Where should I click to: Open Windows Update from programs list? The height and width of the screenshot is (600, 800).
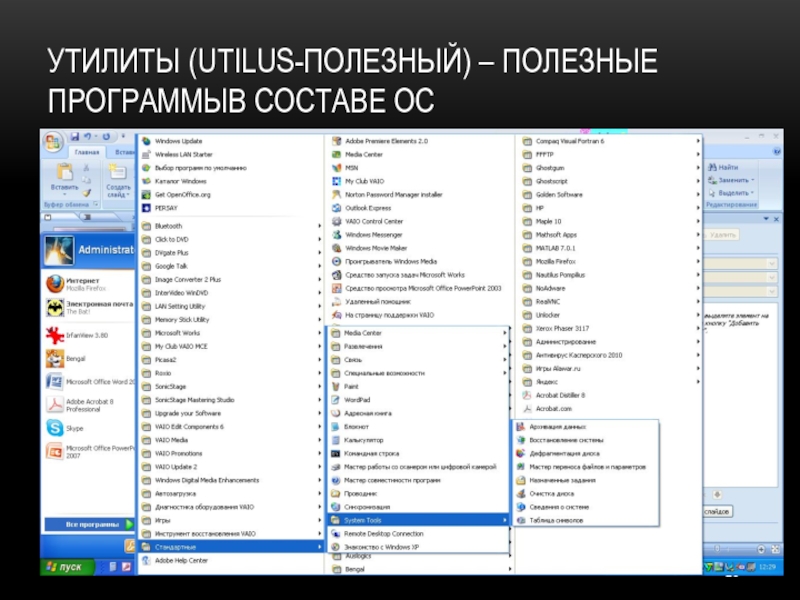pos(179,141)
